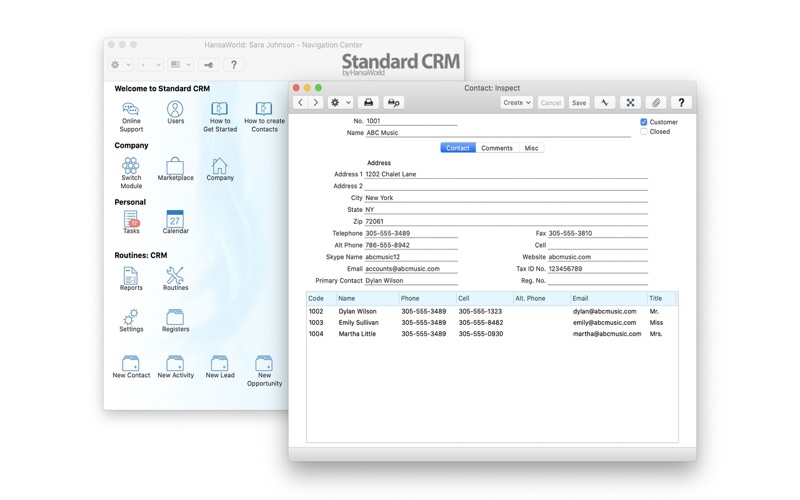Click the print preview icon
The width and height of the screenshot is (800, 500).
(x=393, y=103)
